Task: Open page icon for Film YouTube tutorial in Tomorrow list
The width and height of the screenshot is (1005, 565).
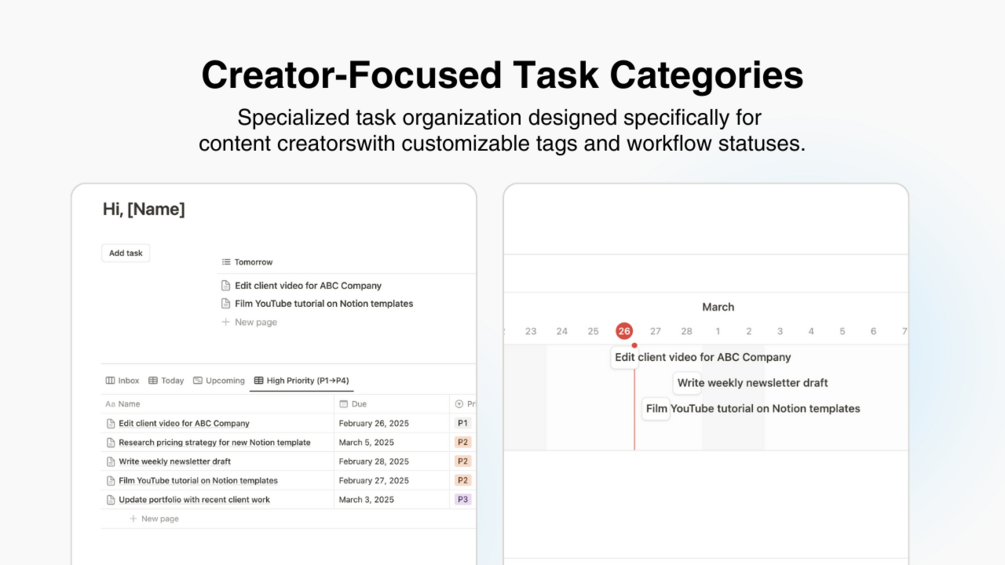Action: tap(226, 304)
